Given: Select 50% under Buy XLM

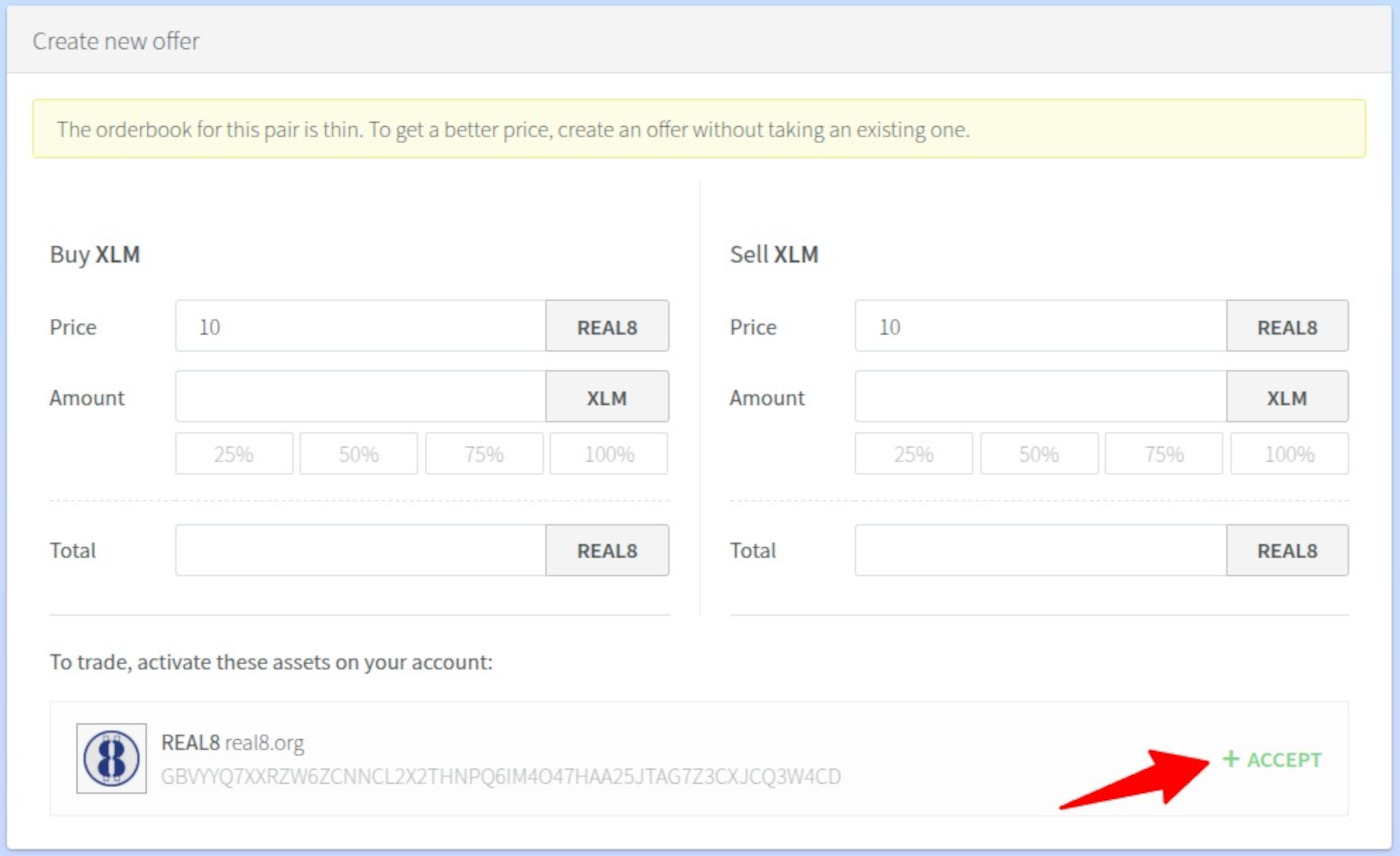Looking at the screenshot, I should (359, 454).
